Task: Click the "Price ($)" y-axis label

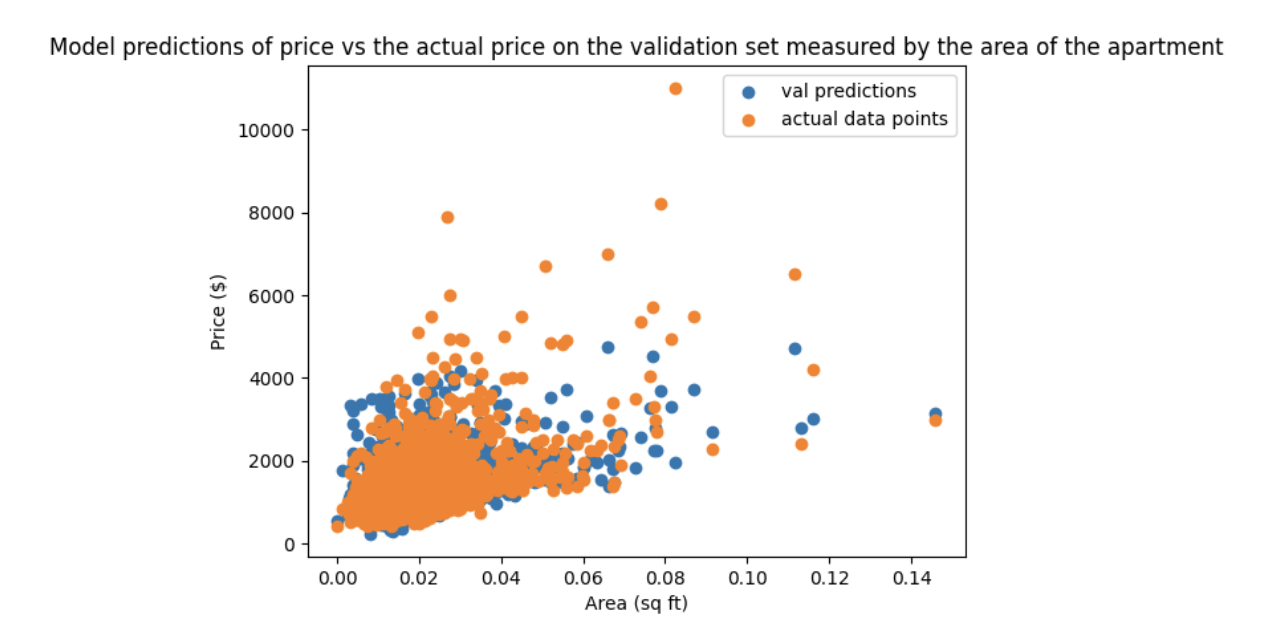Action: (x=218, y=313)
